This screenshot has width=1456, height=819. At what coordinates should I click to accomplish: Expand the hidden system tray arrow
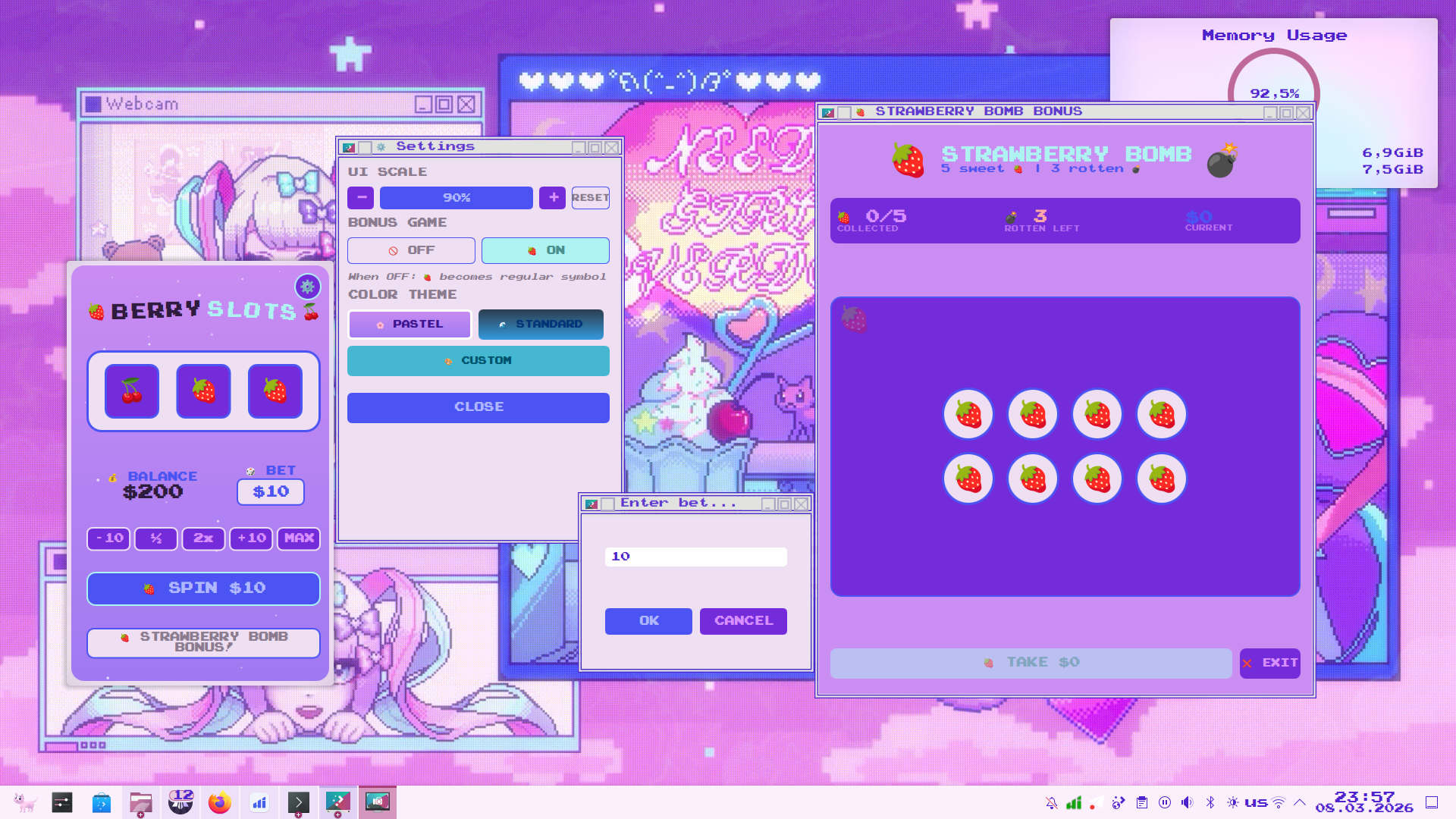[x=1300, y=802]
